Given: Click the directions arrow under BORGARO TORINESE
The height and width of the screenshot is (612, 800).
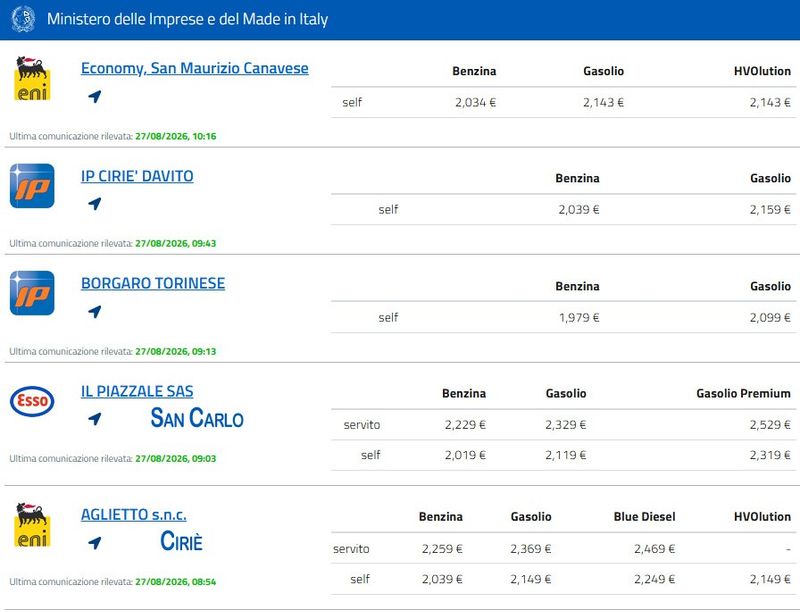Looking at the screenshot, I should click(x=95, y=311).
